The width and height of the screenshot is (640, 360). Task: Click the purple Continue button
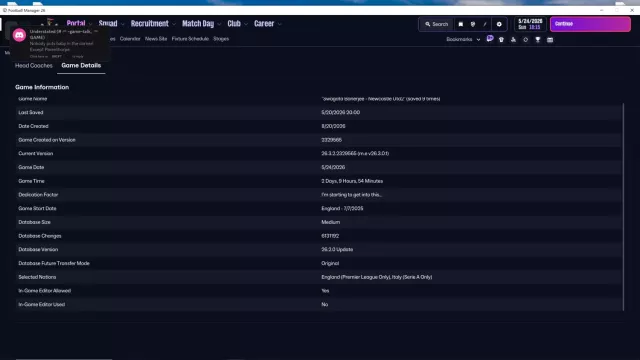coord(590,24)
